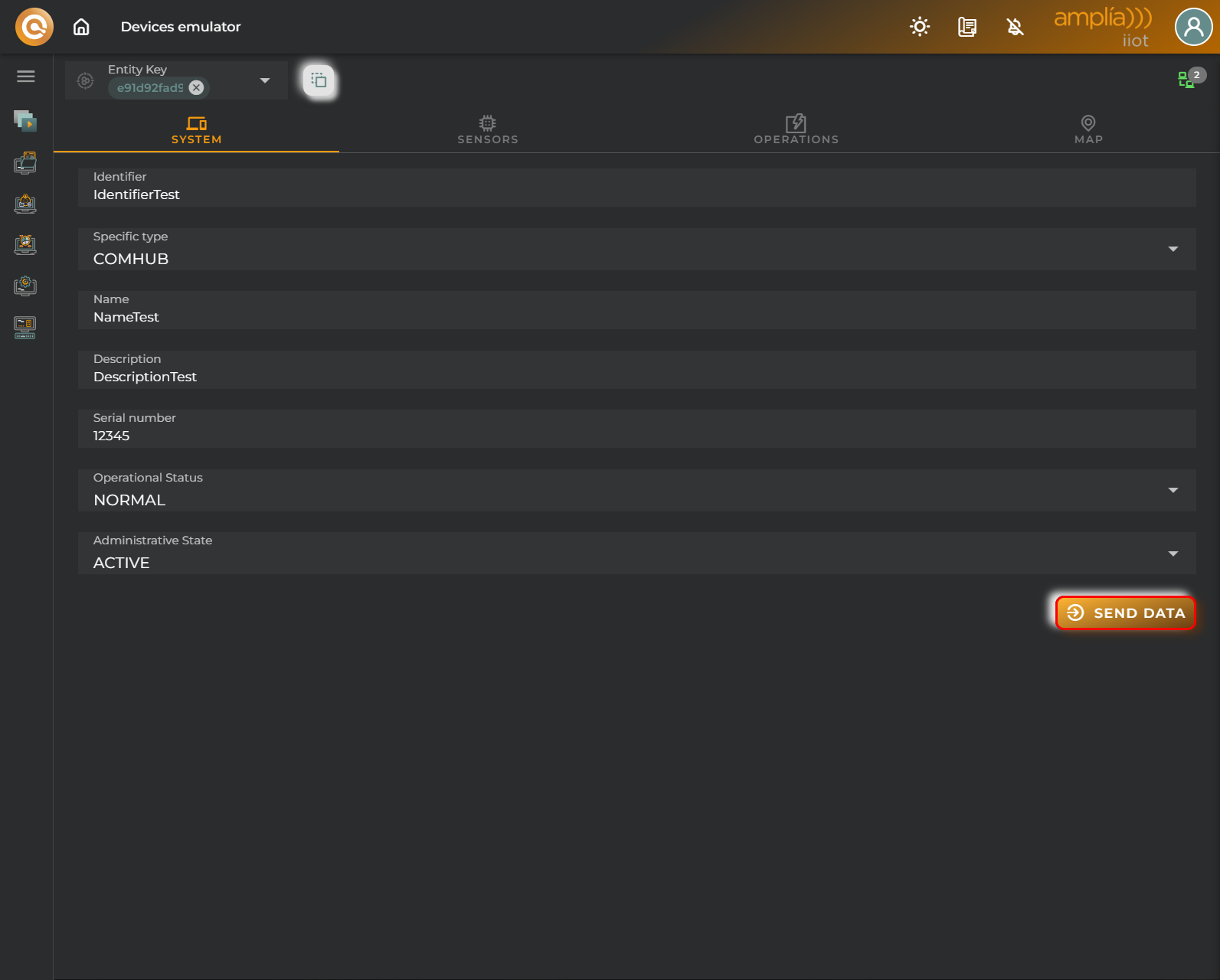Screen dimensions: 1220x980
Task: Open the terminal with keyboard sidebar icon
Action: tap(25, 328)
